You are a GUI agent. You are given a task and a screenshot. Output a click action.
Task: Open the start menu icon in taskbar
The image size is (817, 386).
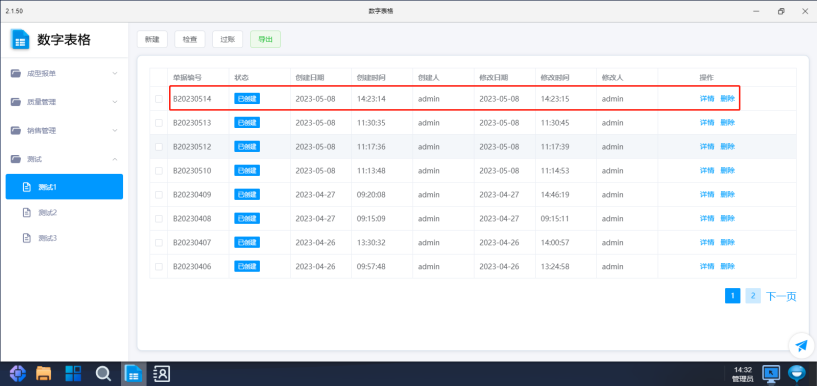tap(17, 373)
